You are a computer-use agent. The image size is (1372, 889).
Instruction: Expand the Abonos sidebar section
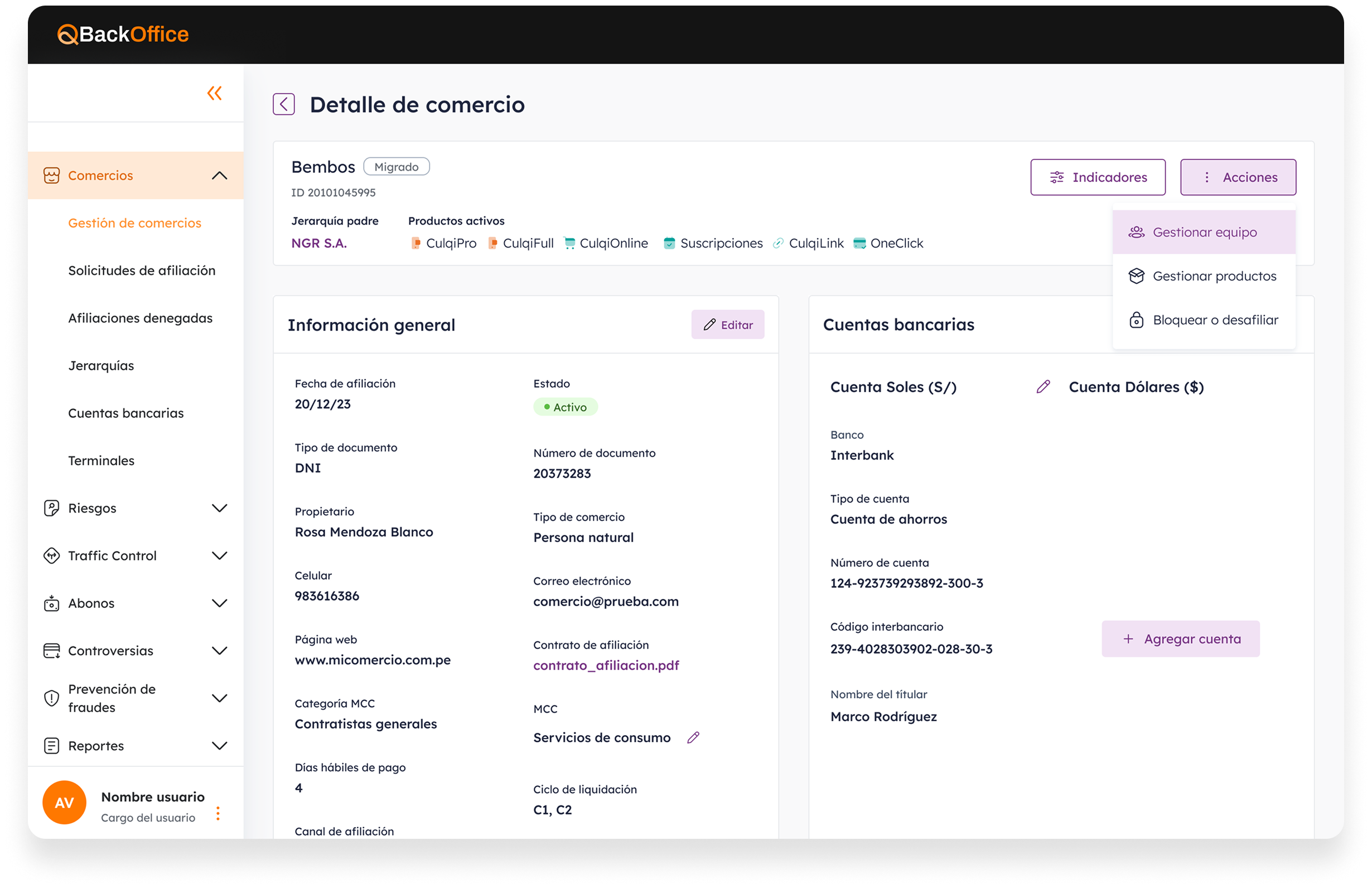220,603
